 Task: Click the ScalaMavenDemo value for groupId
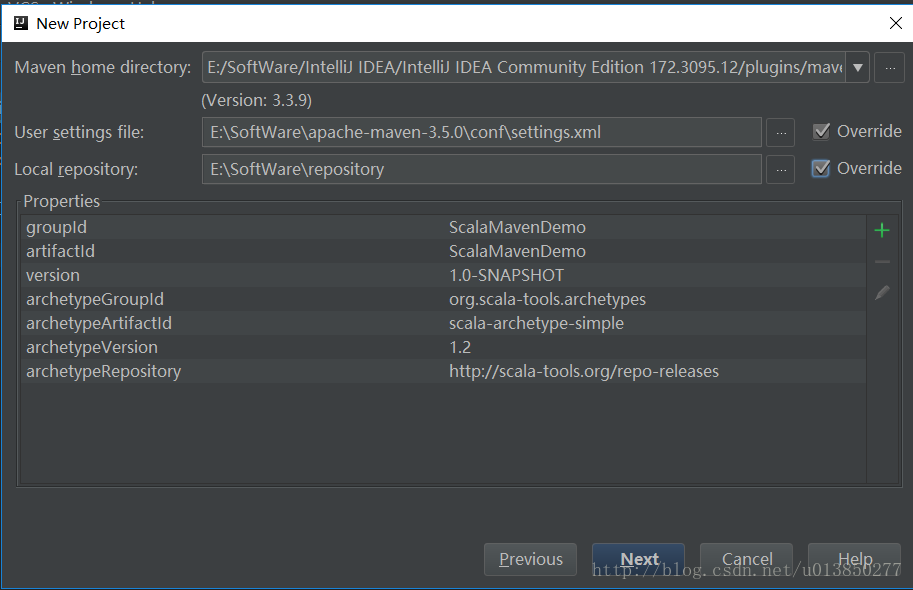517,227
